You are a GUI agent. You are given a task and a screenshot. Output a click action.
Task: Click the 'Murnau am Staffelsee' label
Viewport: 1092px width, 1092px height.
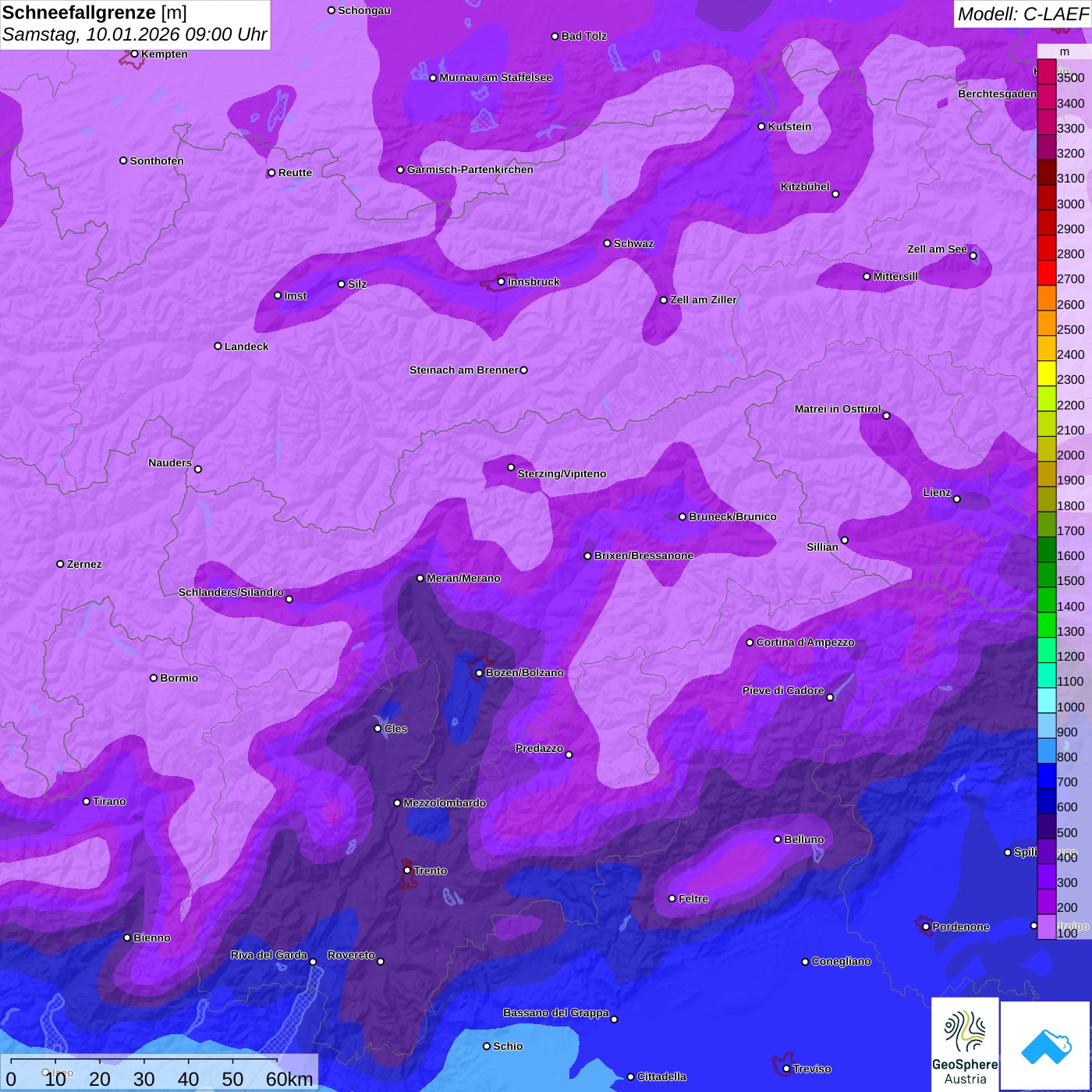click(x=496, y=78)
